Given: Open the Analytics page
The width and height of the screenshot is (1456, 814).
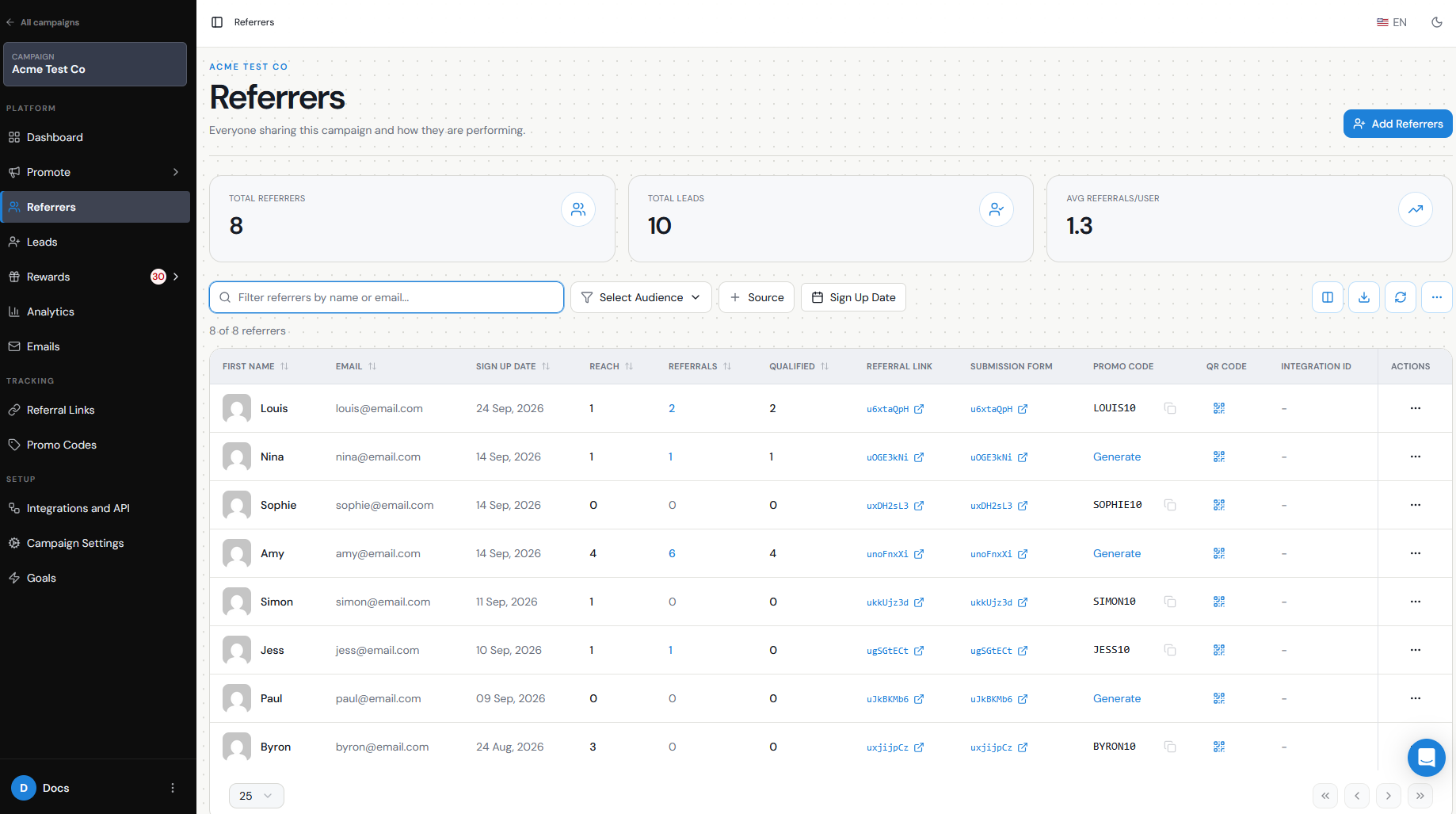Looking at the screenshot, I should coord(95,311).
